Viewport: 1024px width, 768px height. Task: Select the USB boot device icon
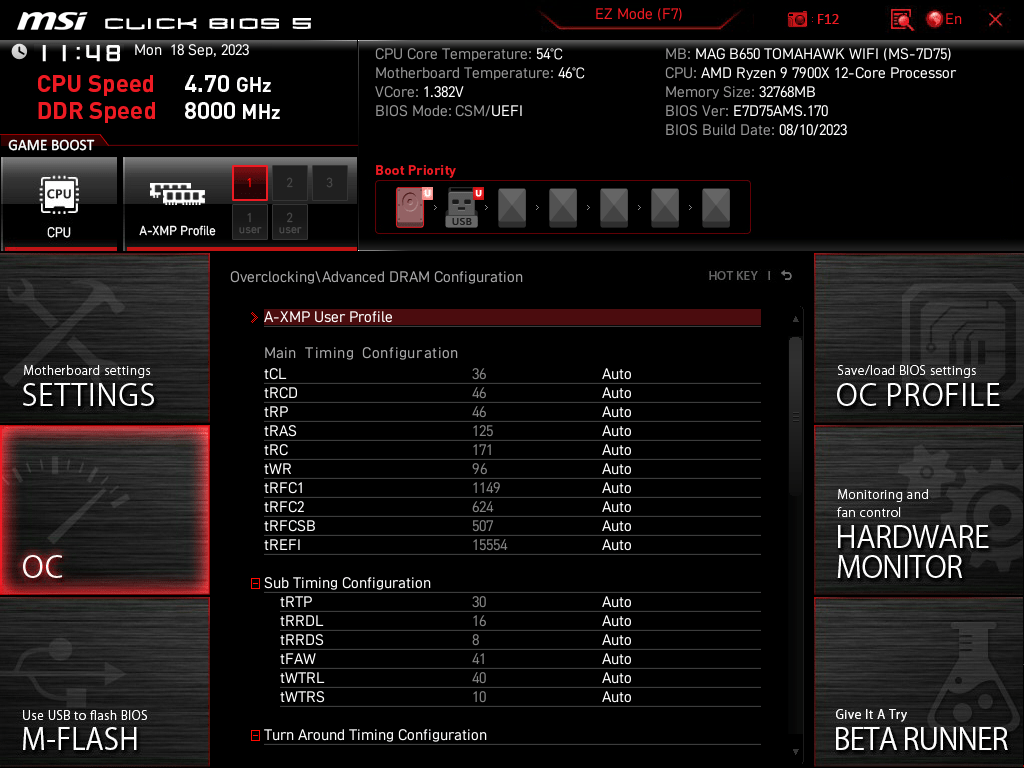point(464,207)
